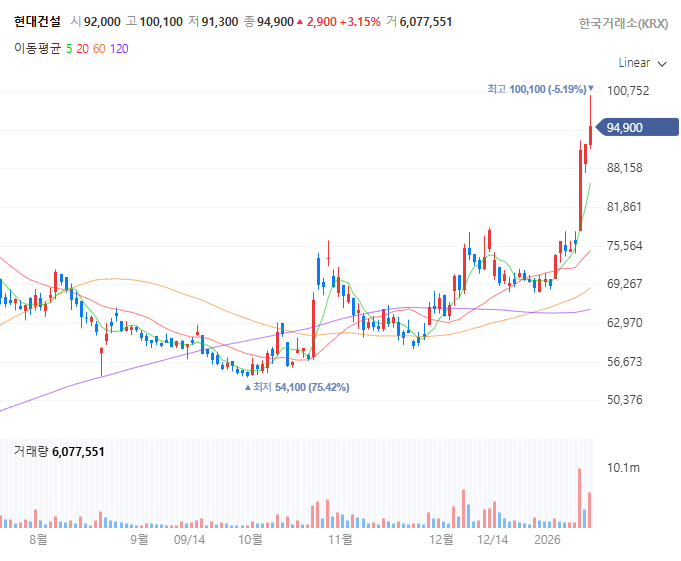681x561 pixels.
Task: Click the 10월 date axis label
Action: point(251,540)
